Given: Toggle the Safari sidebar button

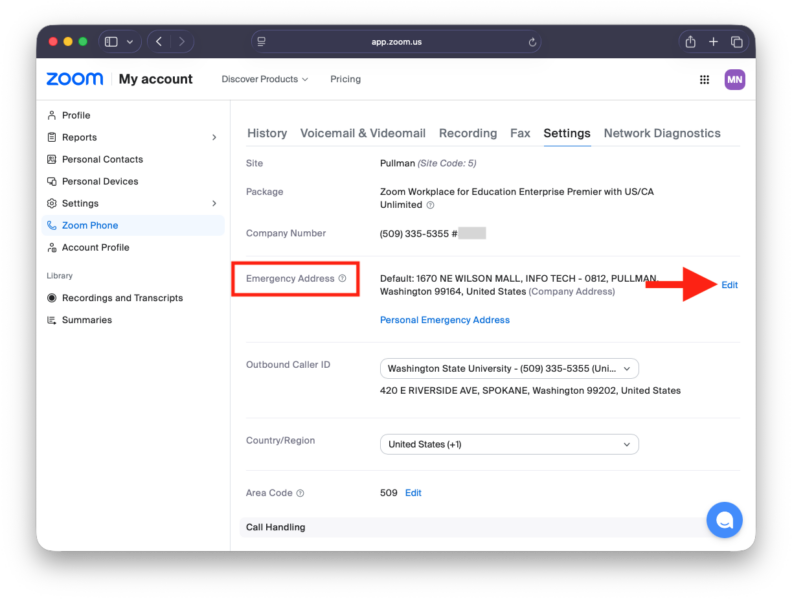Looking at the screenshot, I should pos(111,41).
